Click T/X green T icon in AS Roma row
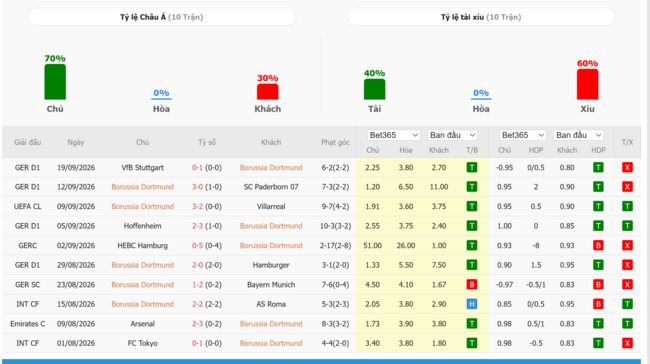Screen dimensions: 650x364 tap(627, 304)
